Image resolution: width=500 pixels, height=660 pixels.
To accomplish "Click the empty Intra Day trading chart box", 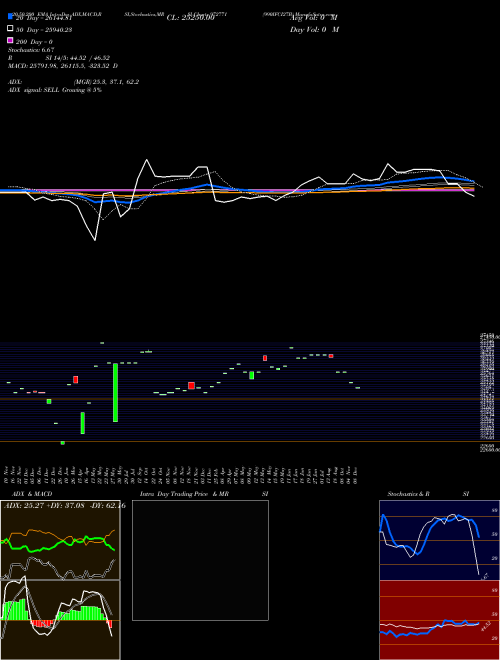I will coord(200,560).
